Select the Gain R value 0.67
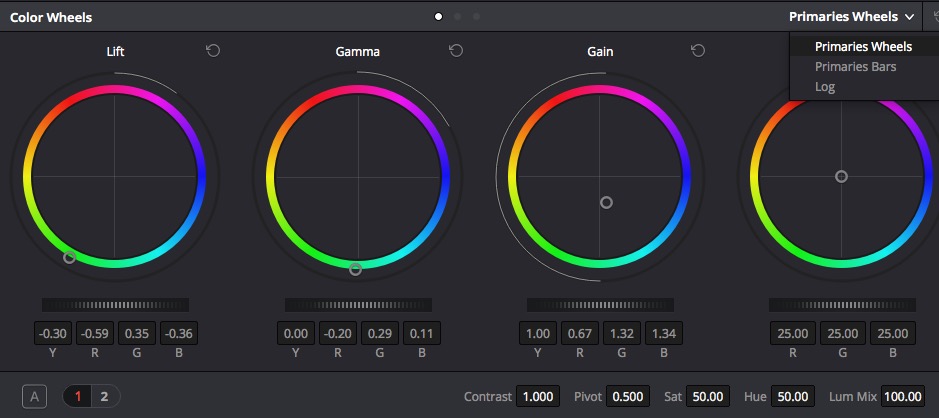This screenshot has height=418, width=939. pyautogui.click(x=580, y=333)
